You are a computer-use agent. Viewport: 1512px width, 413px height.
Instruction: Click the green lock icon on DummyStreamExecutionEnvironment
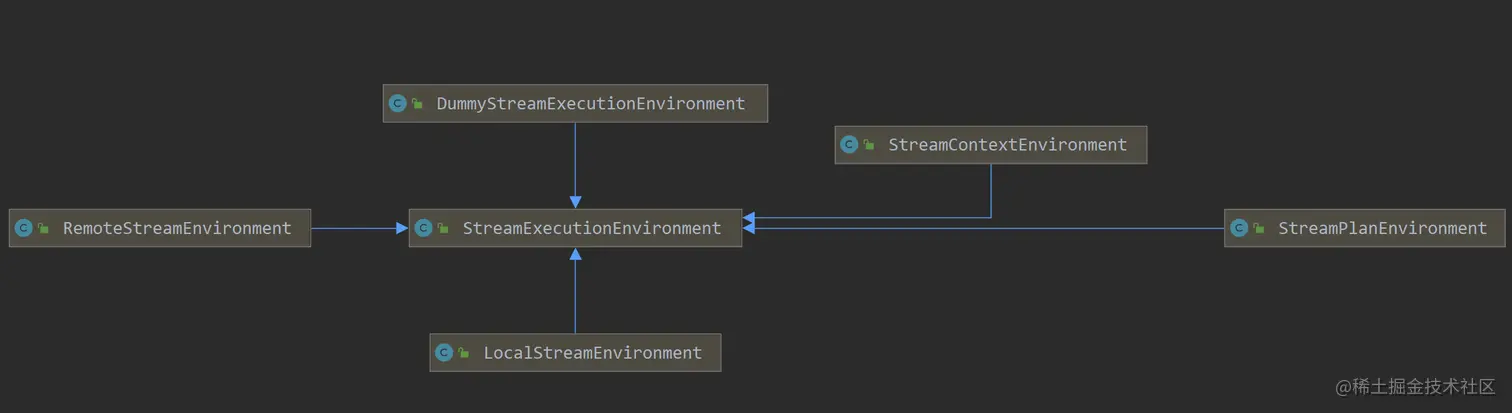coord(417,104)
